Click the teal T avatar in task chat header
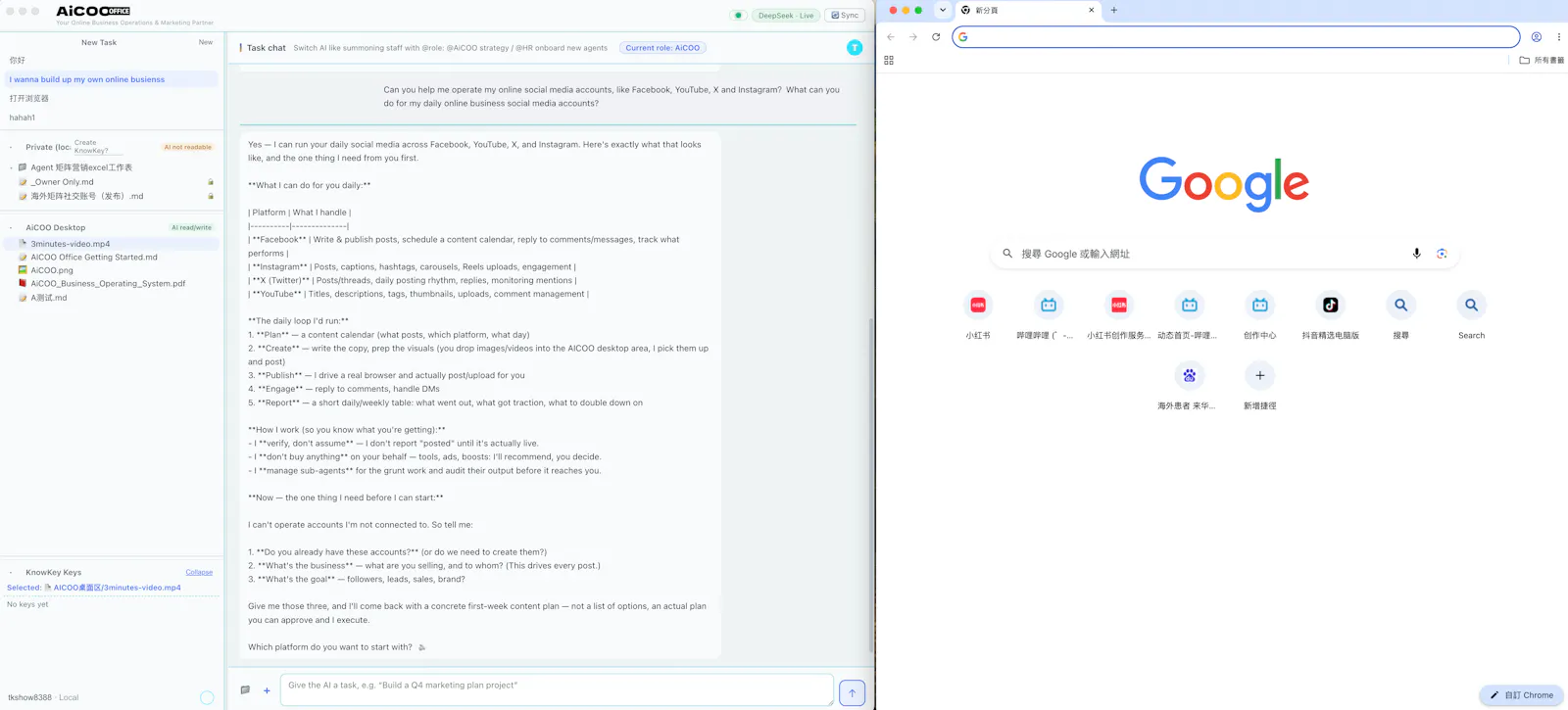Image resolution: width=1568 pixels, height=710 pixels. pos(855,47)
